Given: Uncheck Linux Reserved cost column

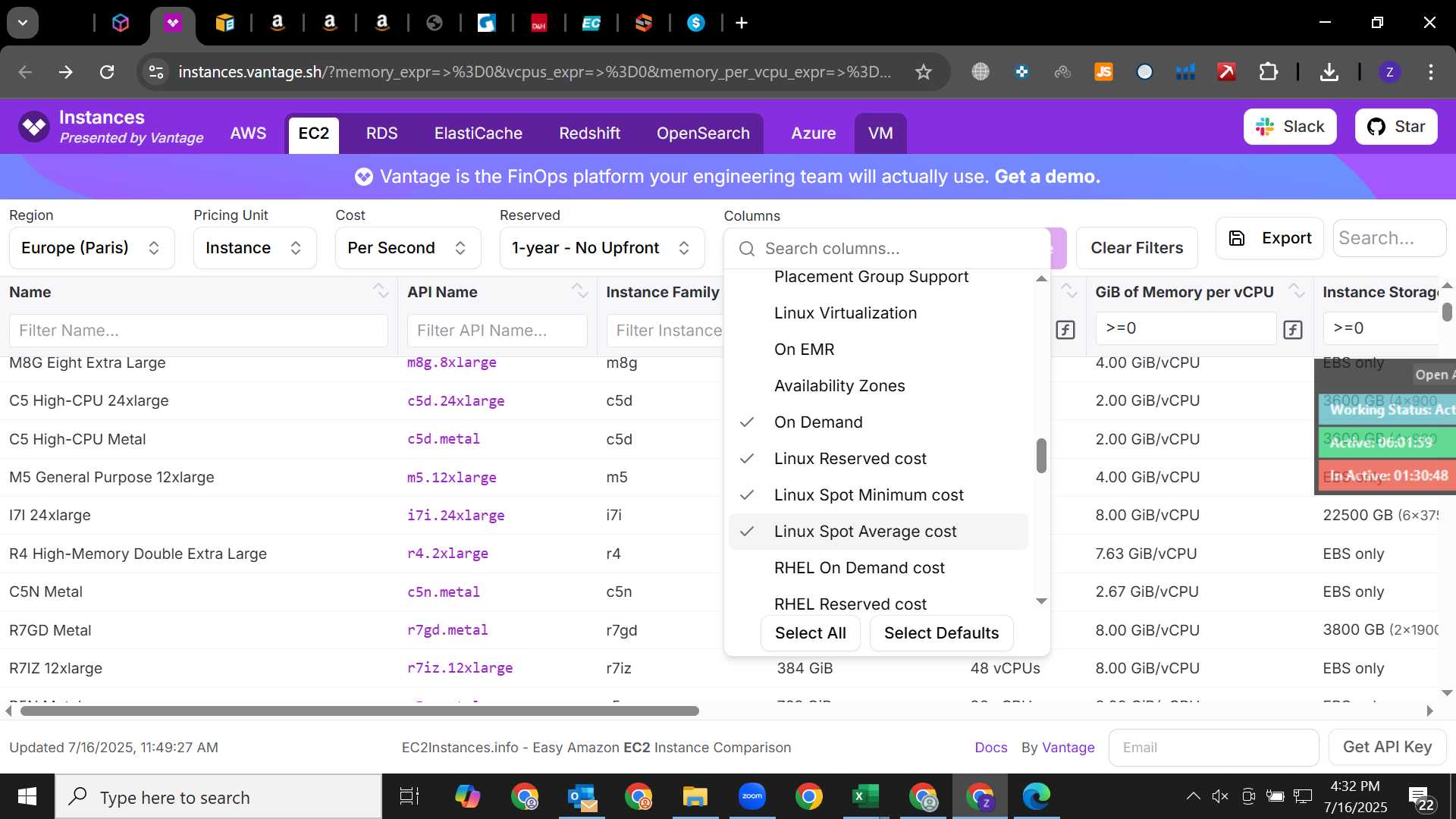Looking at the screenshot, I should click(878, 459).
